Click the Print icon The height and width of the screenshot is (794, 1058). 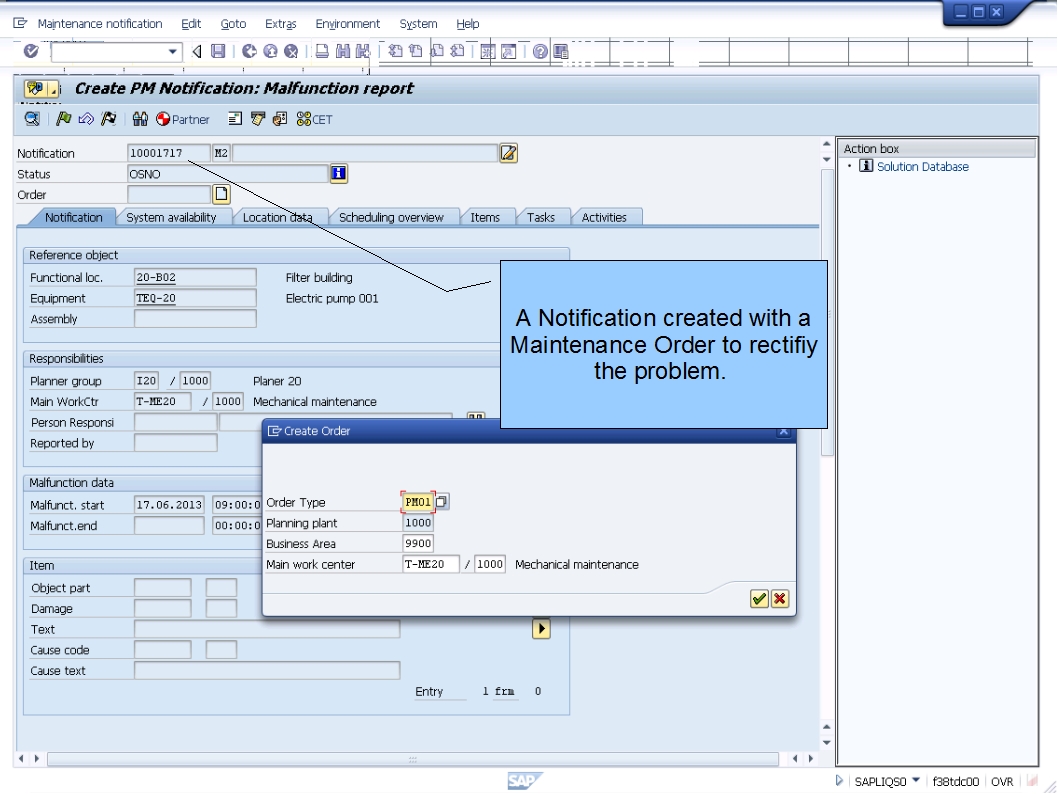point(322,51)
